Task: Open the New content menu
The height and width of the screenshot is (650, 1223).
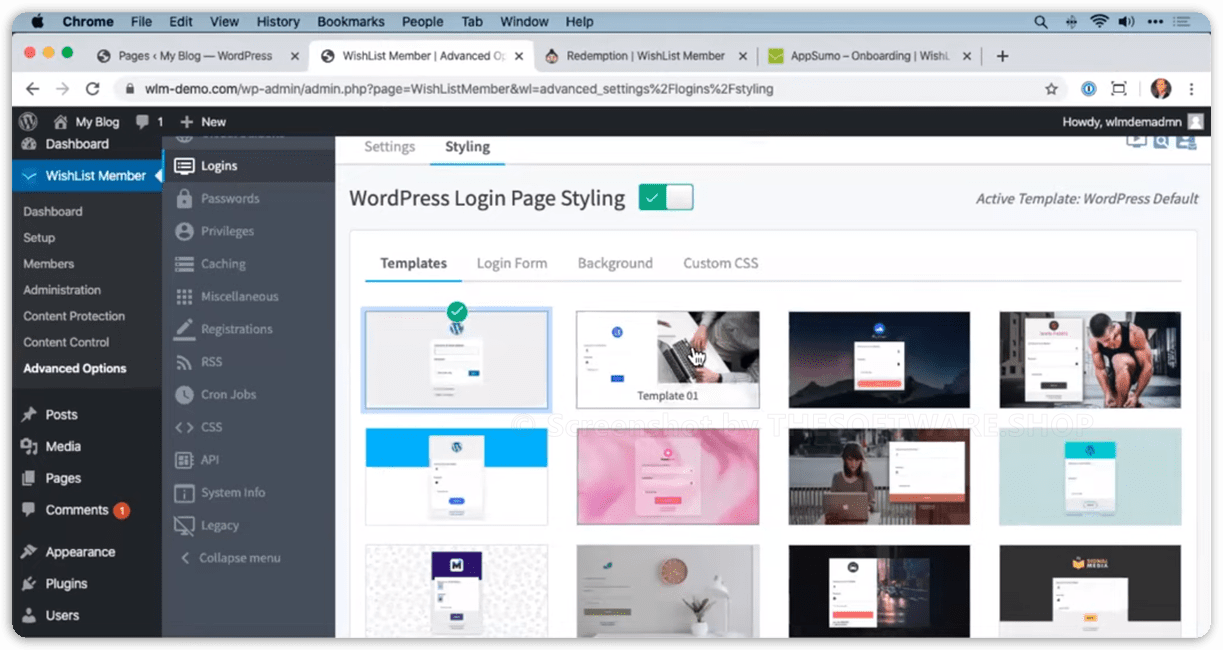Action: tap(203, 122)
